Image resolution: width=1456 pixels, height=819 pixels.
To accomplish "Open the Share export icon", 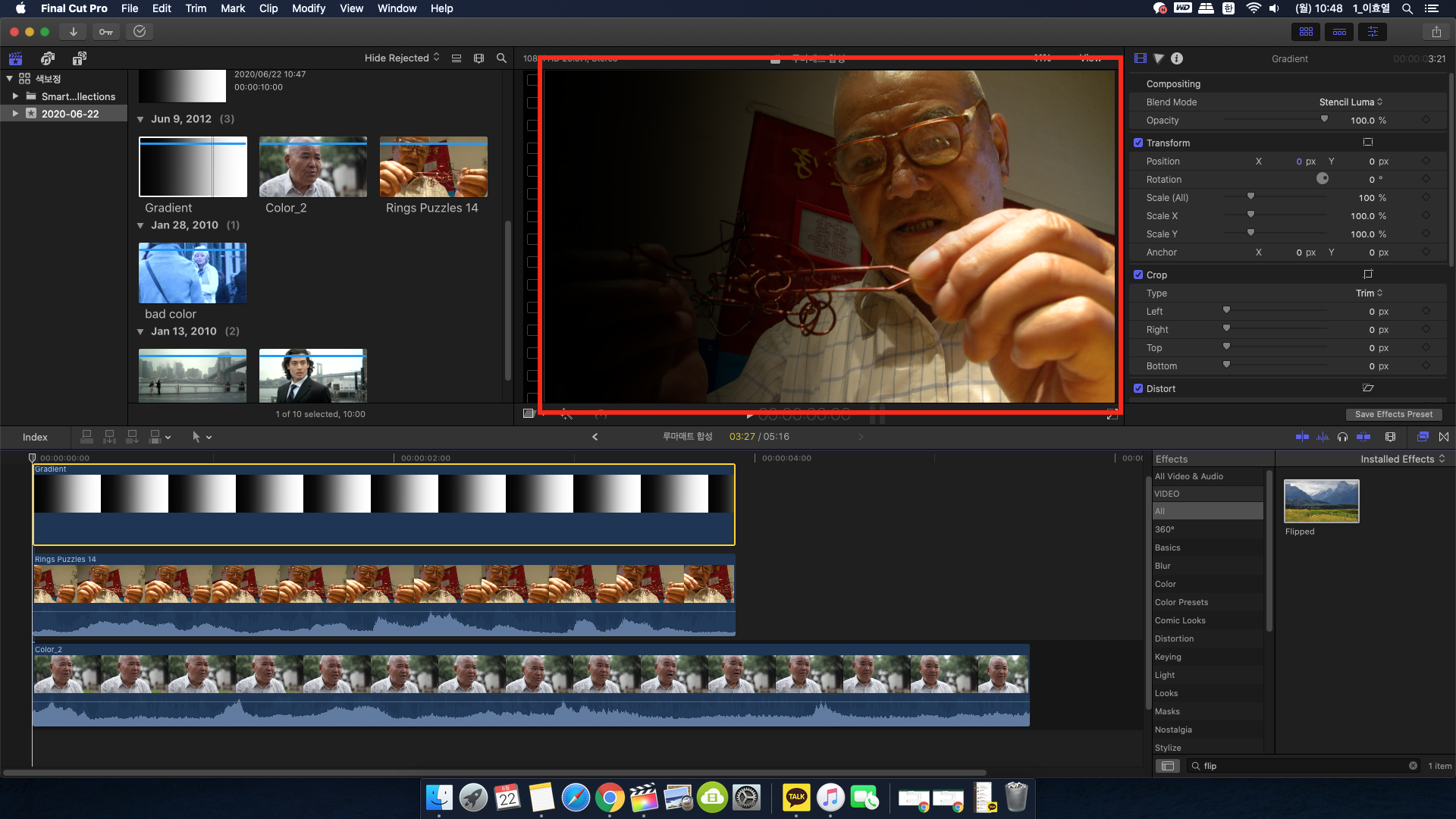I will coord(1436,32).
